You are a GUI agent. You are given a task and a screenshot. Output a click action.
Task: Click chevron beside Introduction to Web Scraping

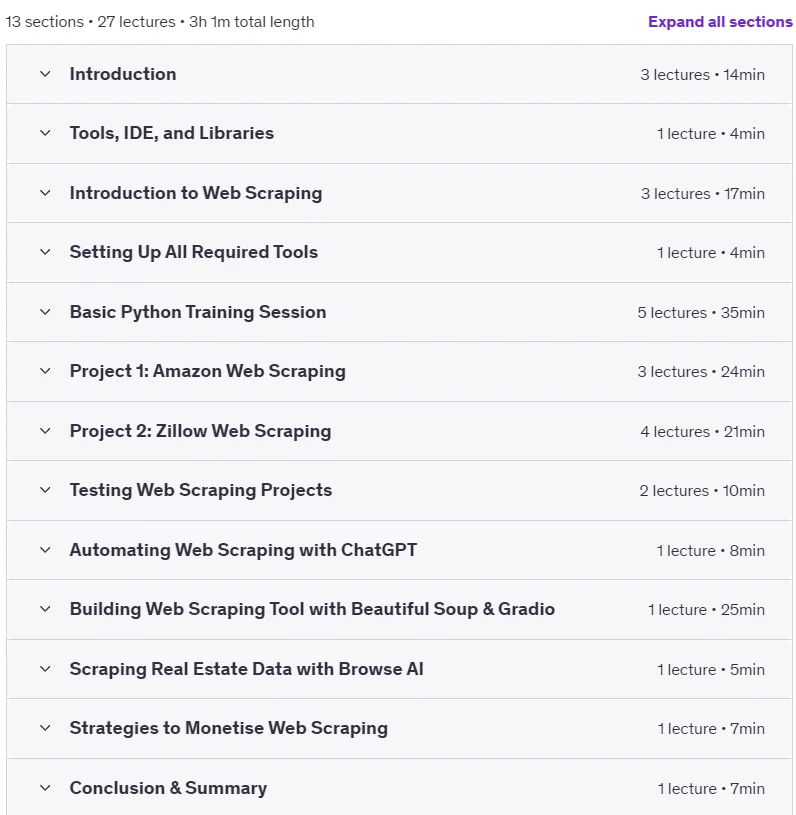pyautogui.click(x=45, y=193)
